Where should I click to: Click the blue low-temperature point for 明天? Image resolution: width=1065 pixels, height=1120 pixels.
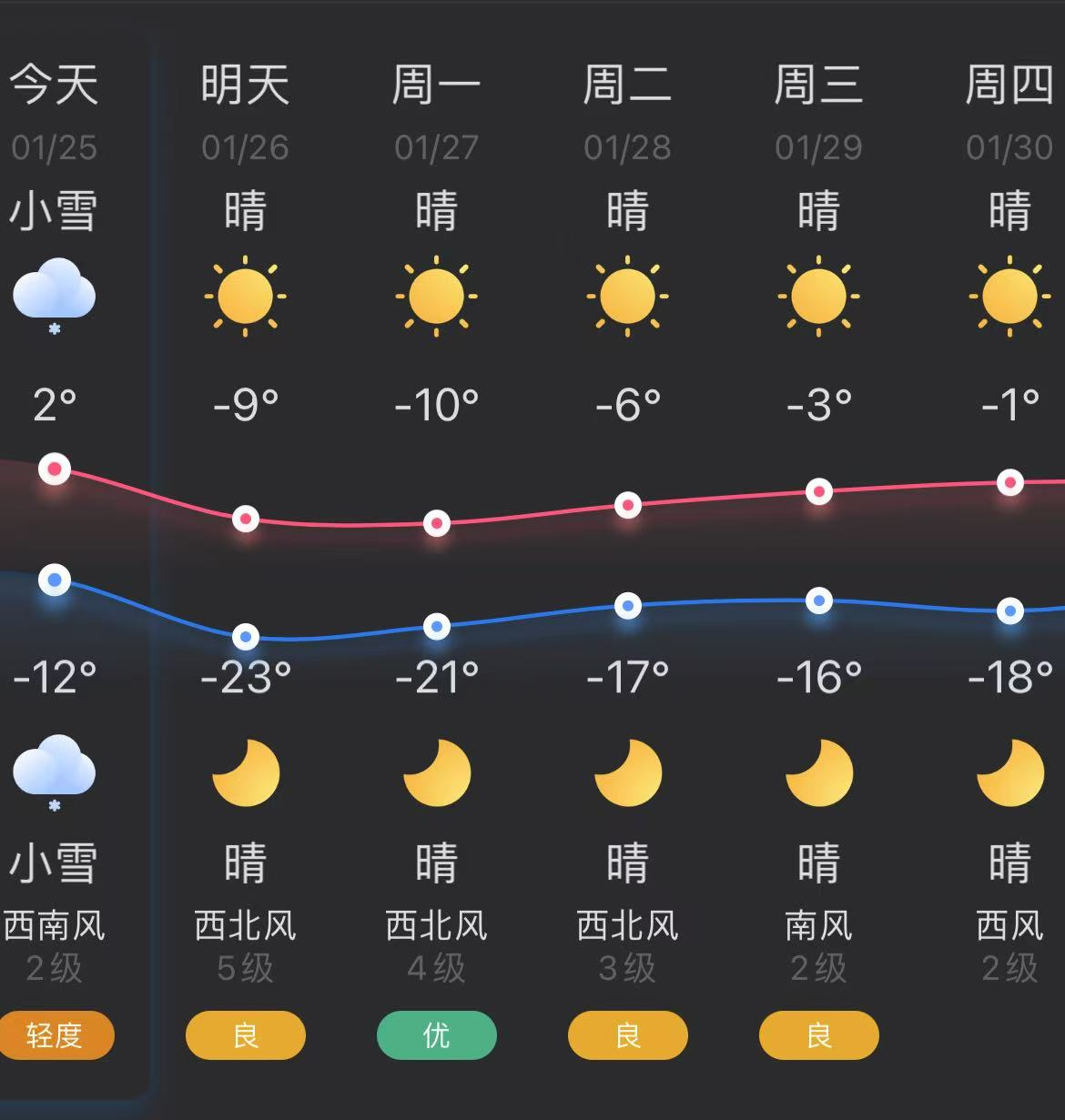click(246, 637)
